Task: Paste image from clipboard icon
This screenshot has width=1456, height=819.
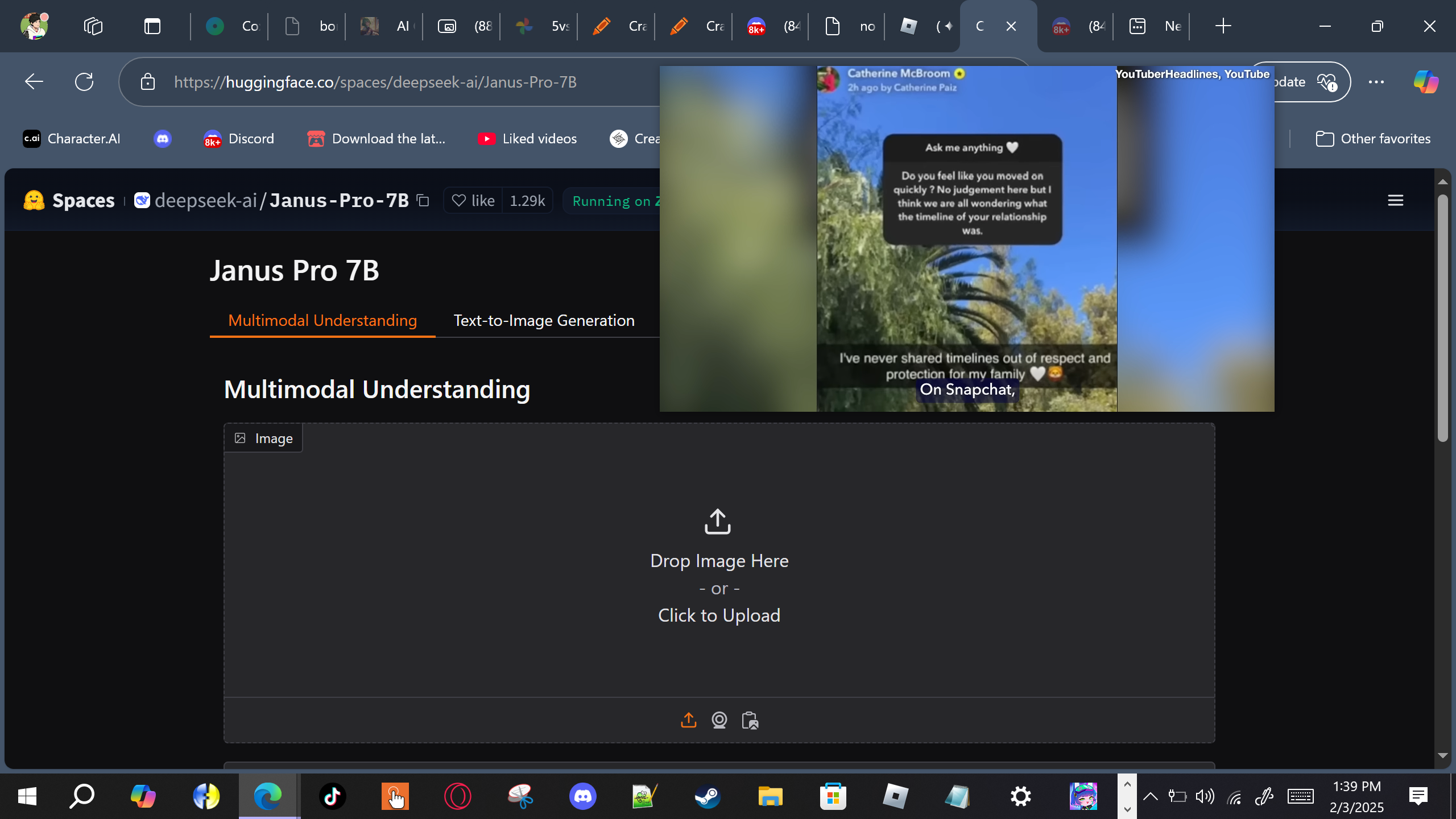Action: pyautogui.click(x=750, y=720)
